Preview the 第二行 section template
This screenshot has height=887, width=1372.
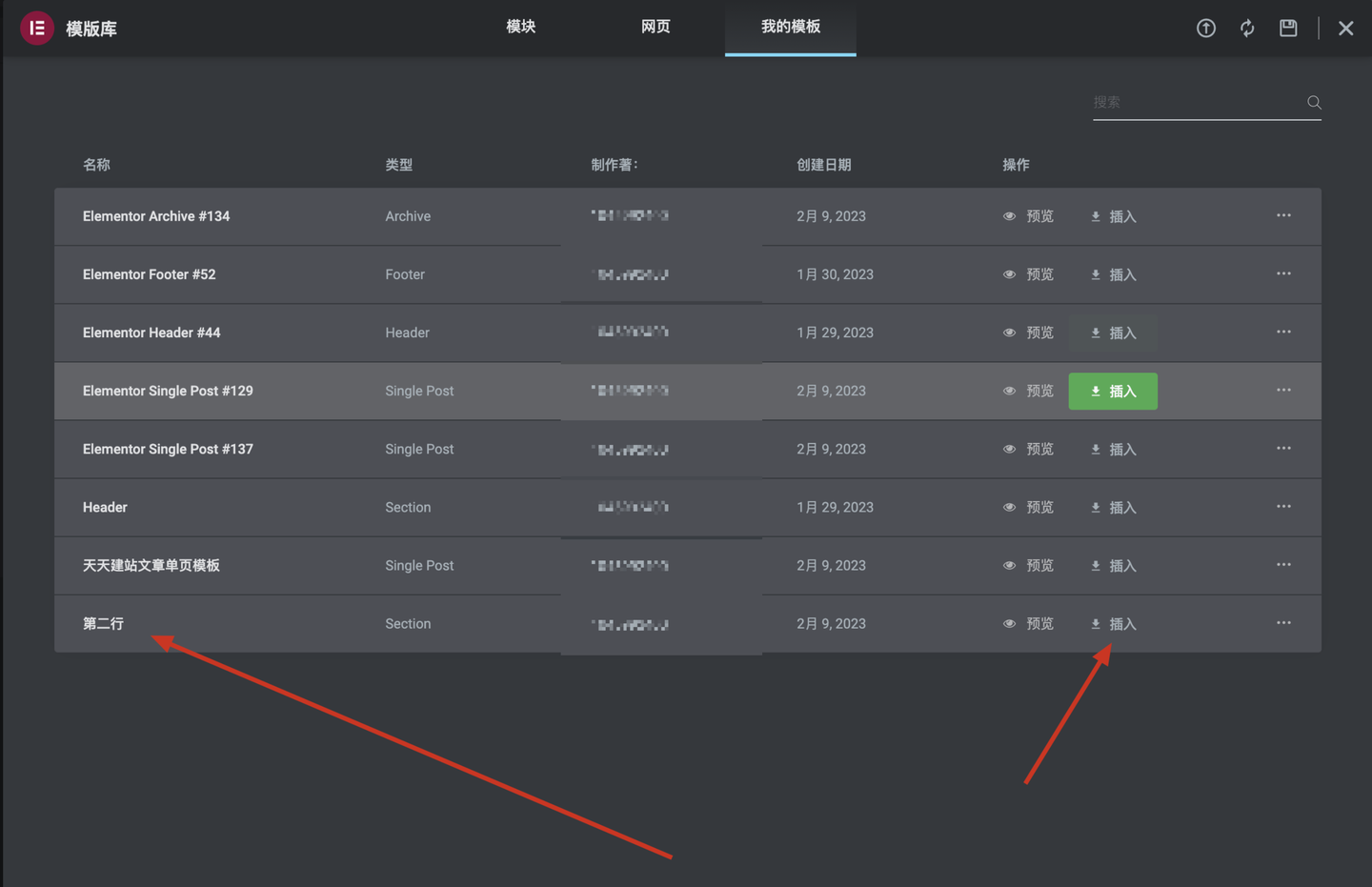[x=1028, y=623]
